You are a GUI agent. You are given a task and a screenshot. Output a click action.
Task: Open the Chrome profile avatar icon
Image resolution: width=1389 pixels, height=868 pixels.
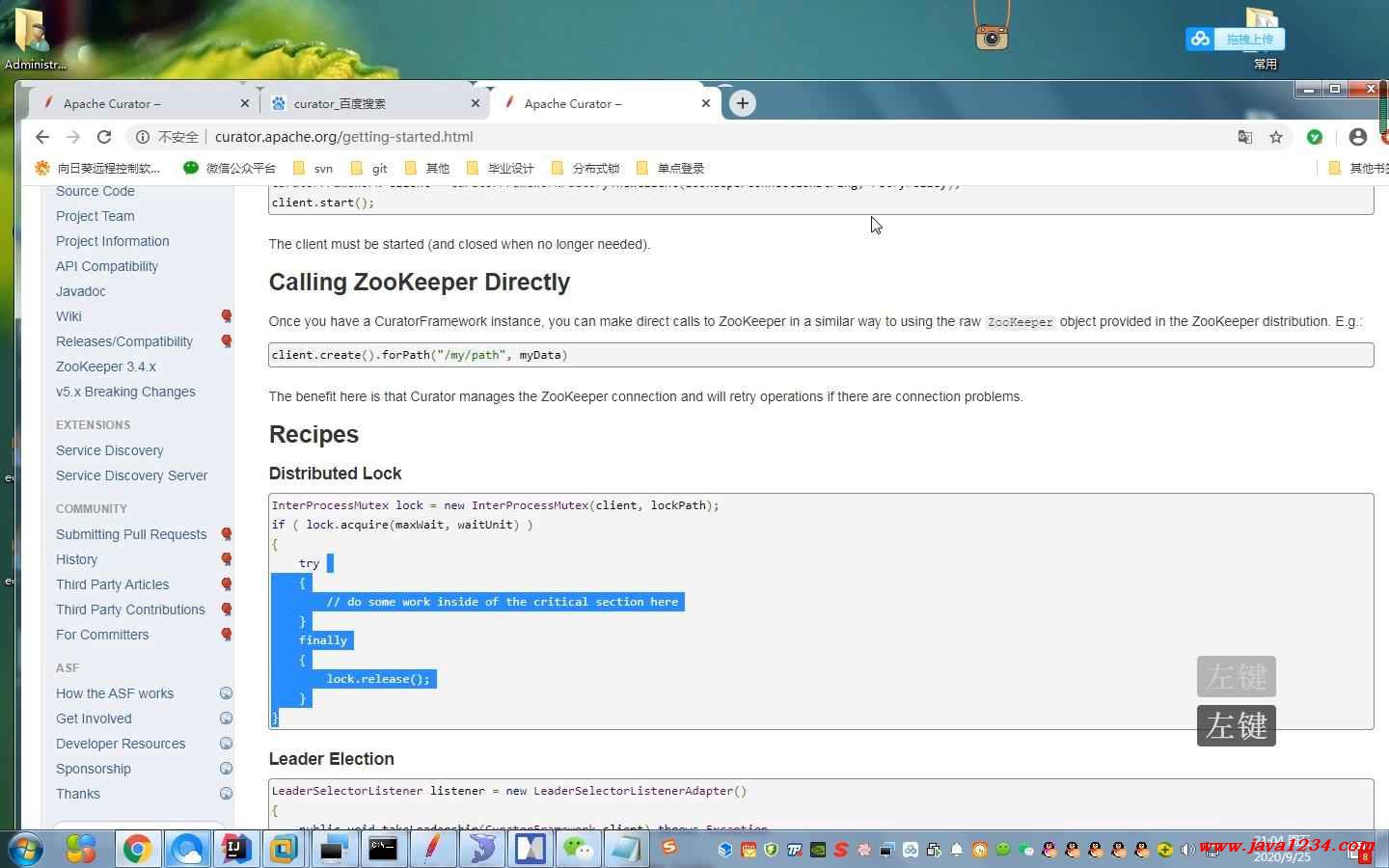(1358, 137)
